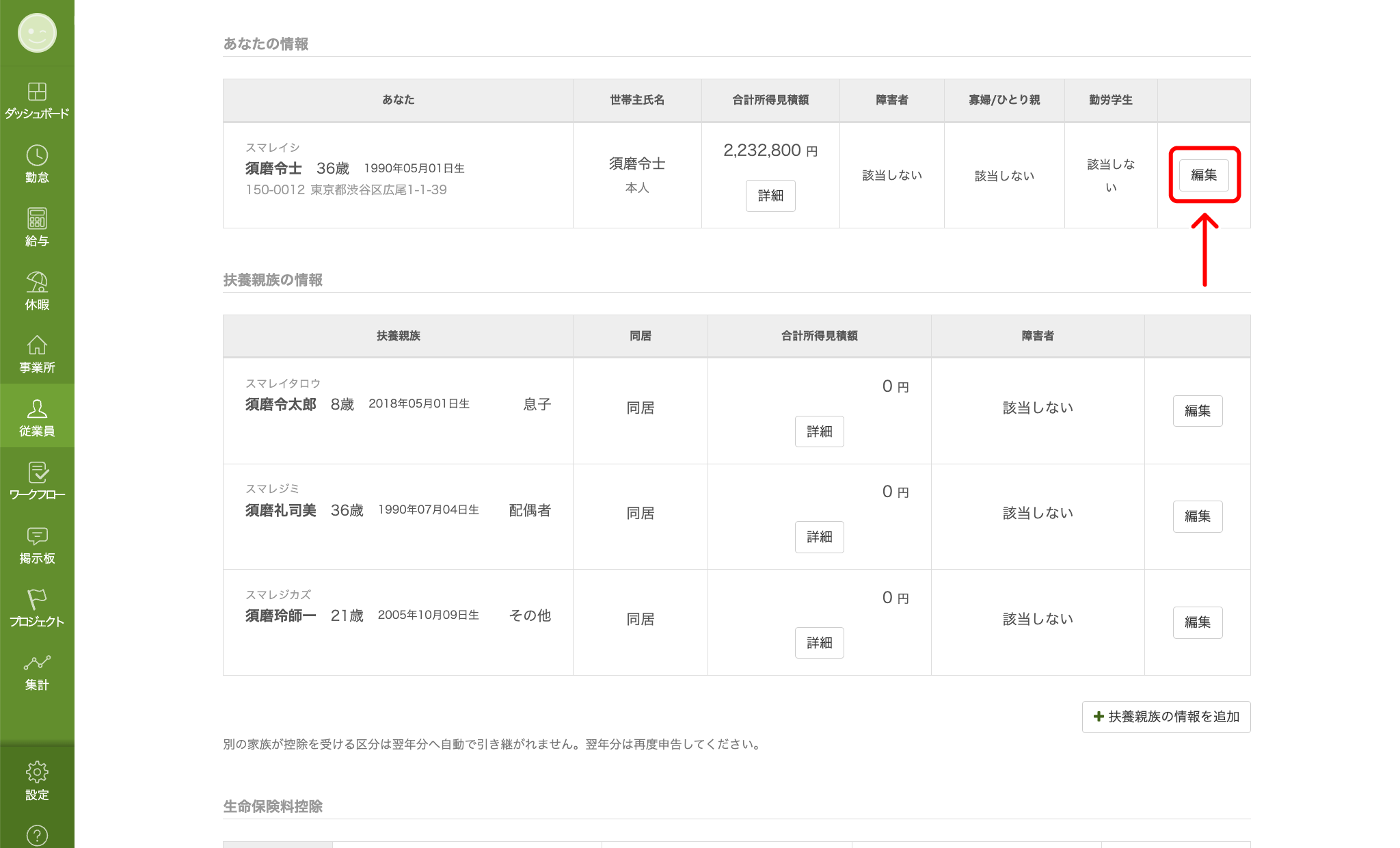
Task: Click the 寡婦/ひとり親 column header
Action: 1004,100
